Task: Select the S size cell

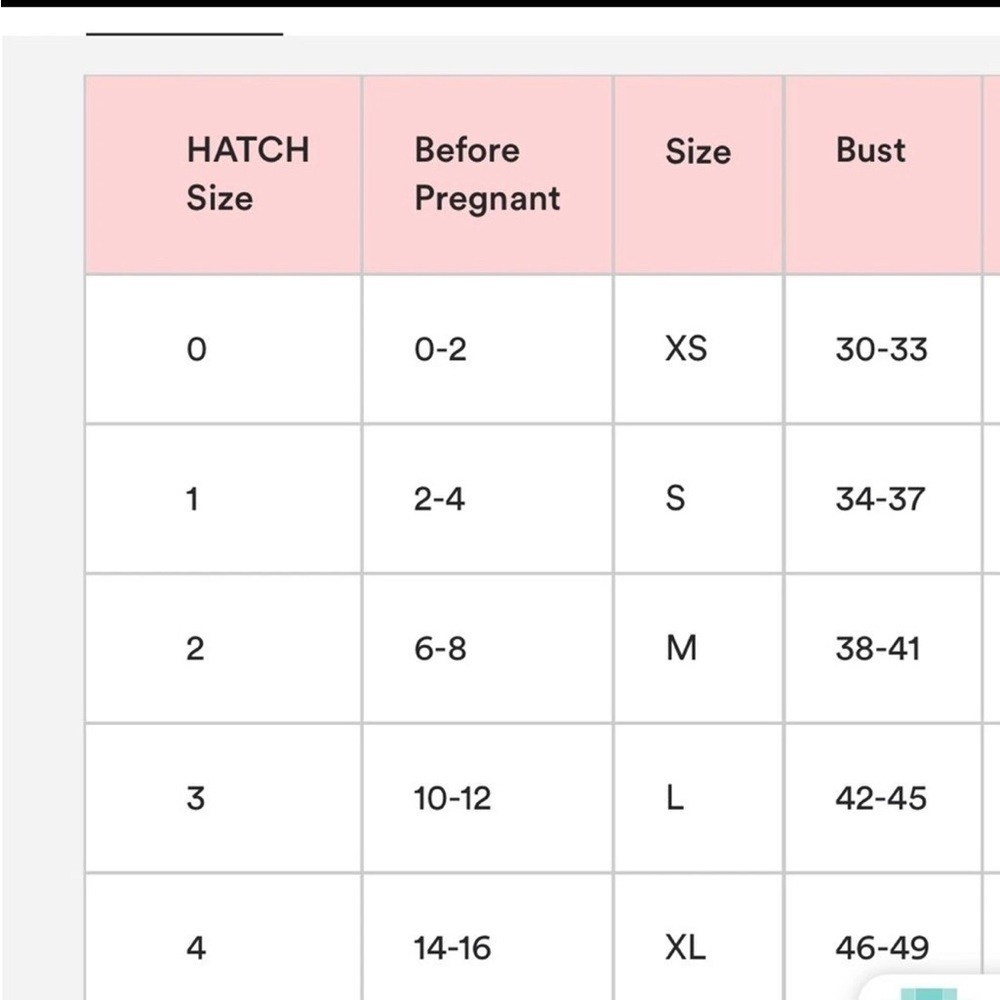Action: click(698, 499)
